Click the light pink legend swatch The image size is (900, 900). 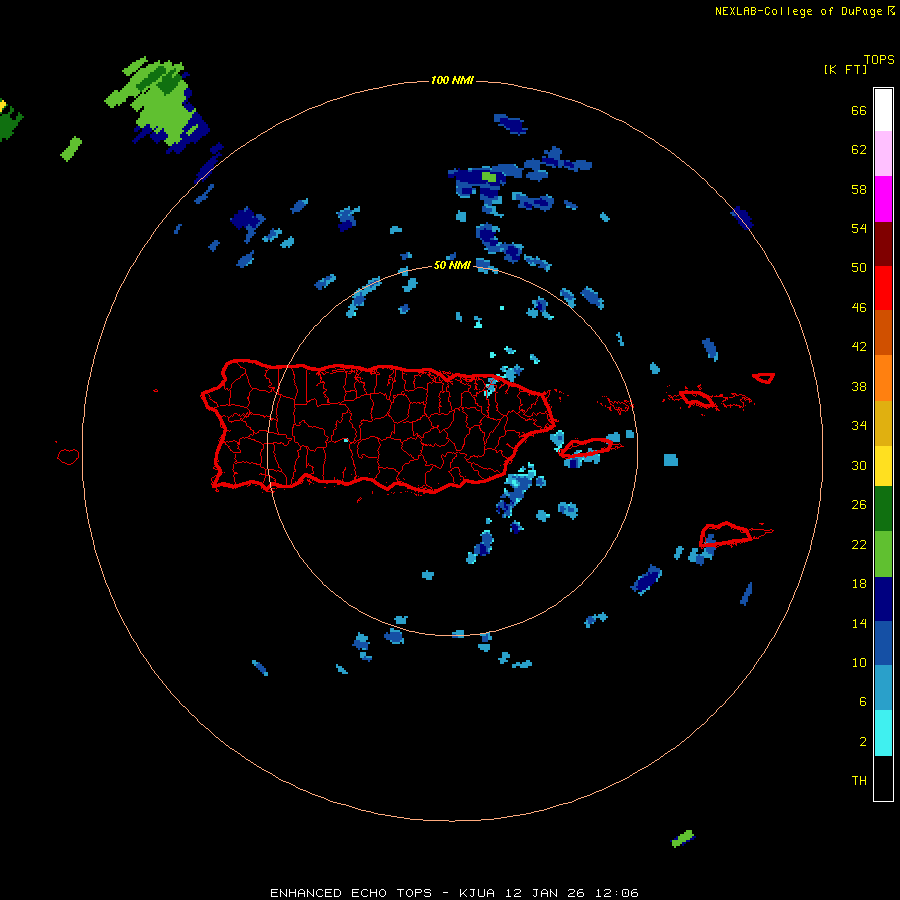tap(883, 153)
